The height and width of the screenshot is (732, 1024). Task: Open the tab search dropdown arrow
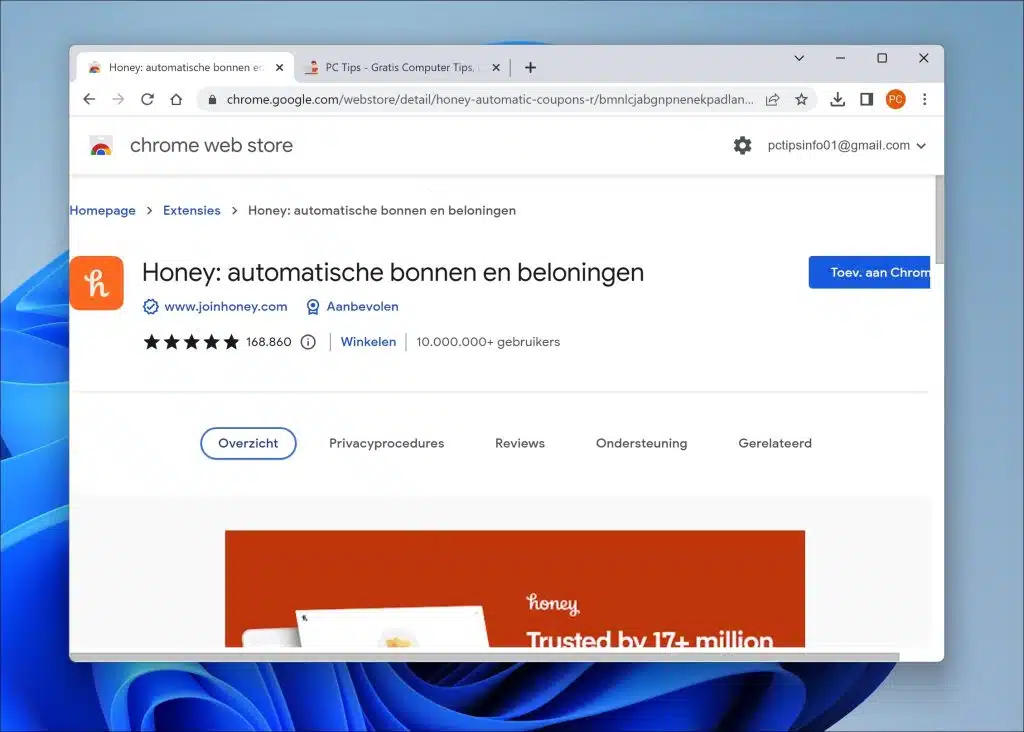(x=799, y=58)
